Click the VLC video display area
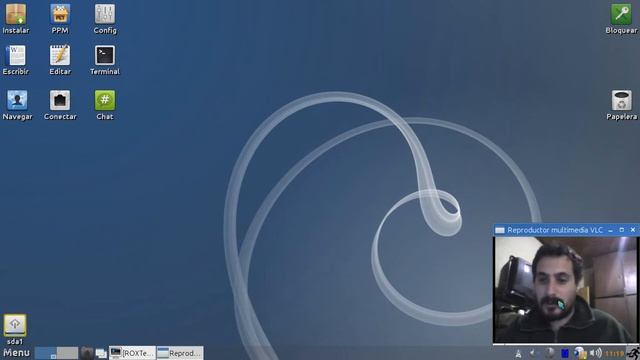Image resolution: width=640 pixels, height=360 pixels. point(565,289)
